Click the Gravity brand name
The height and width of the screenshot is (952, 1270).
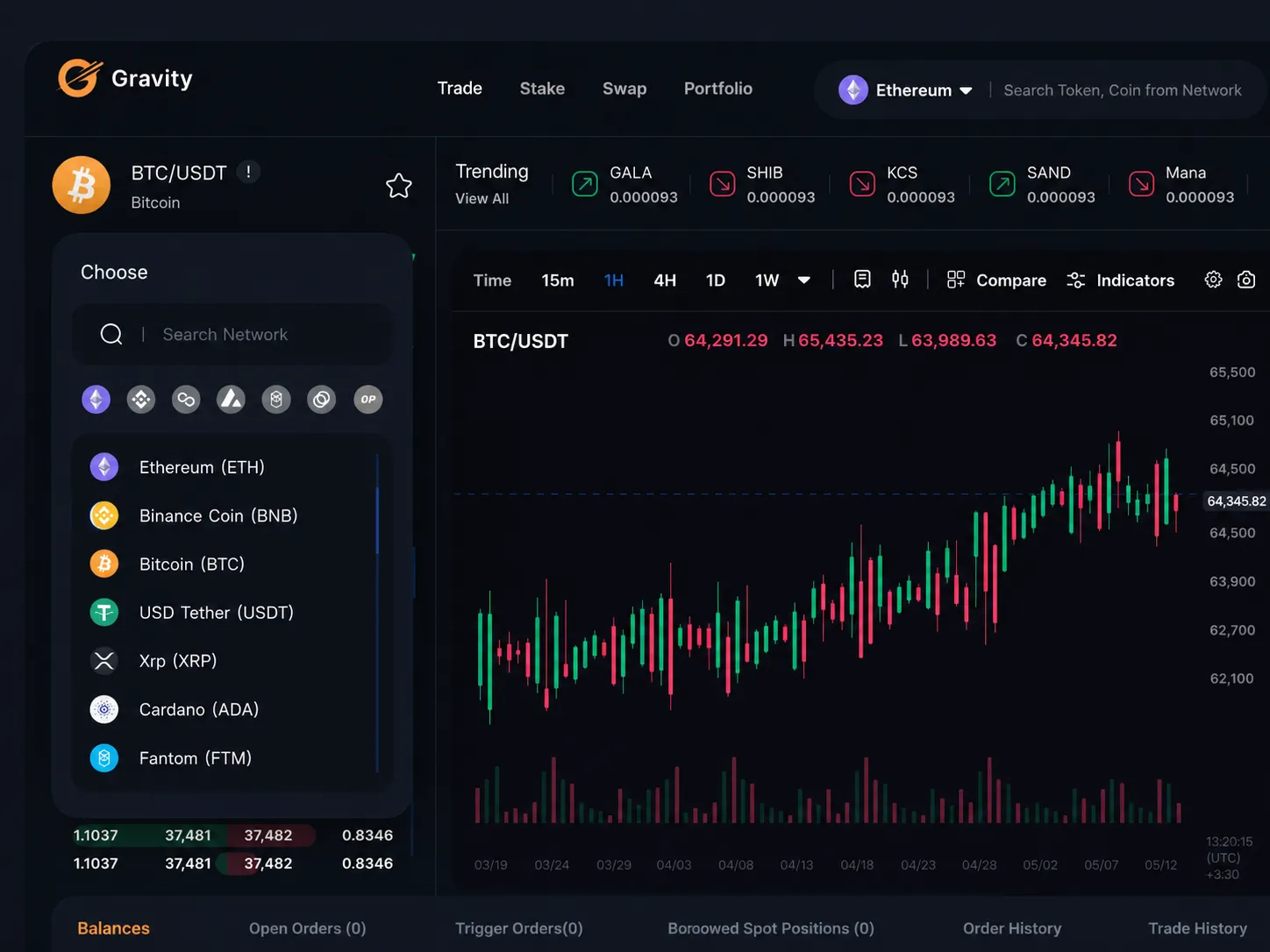click(152, 79)
